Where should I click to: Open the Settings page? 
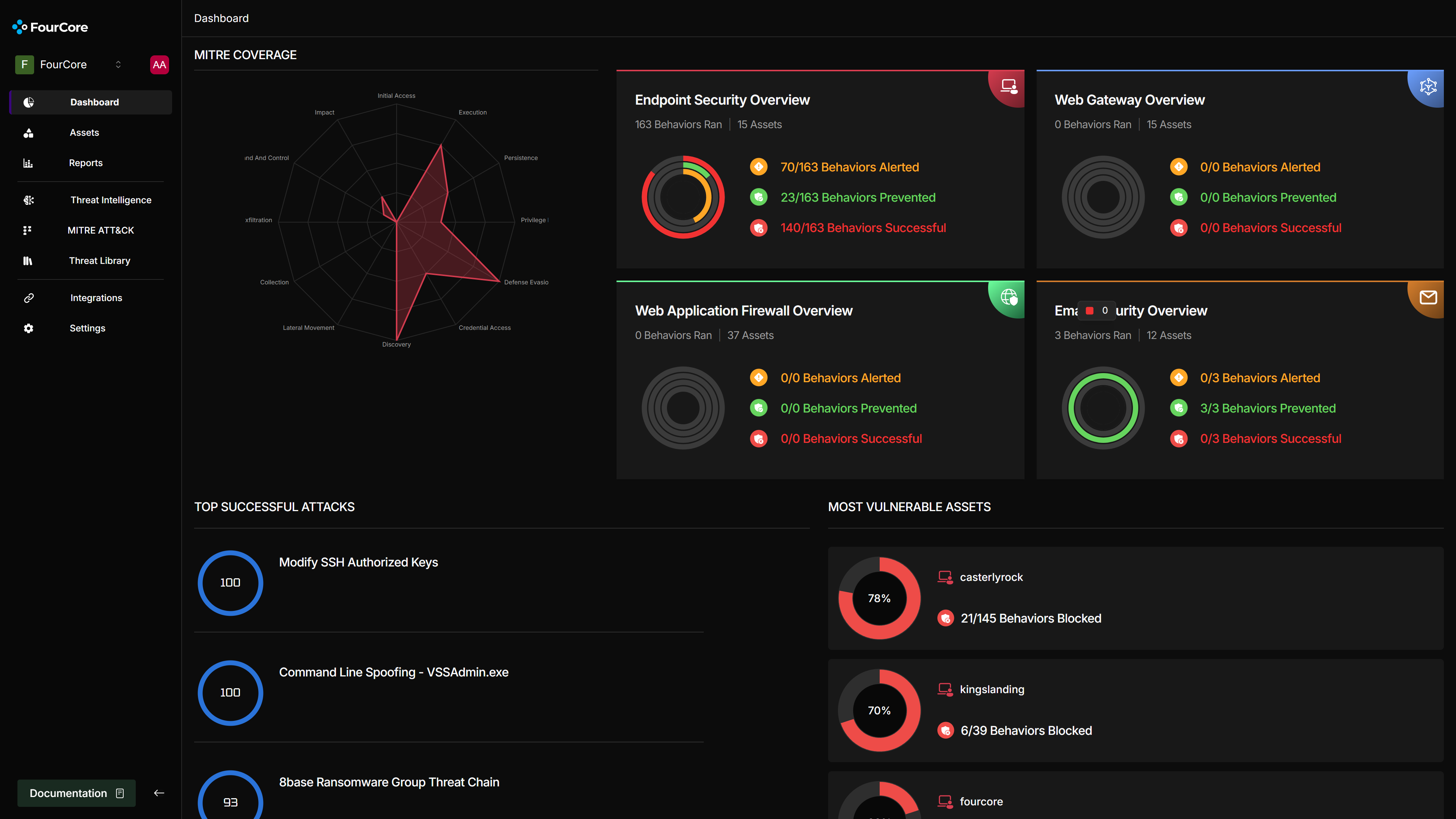click(87, 328)
